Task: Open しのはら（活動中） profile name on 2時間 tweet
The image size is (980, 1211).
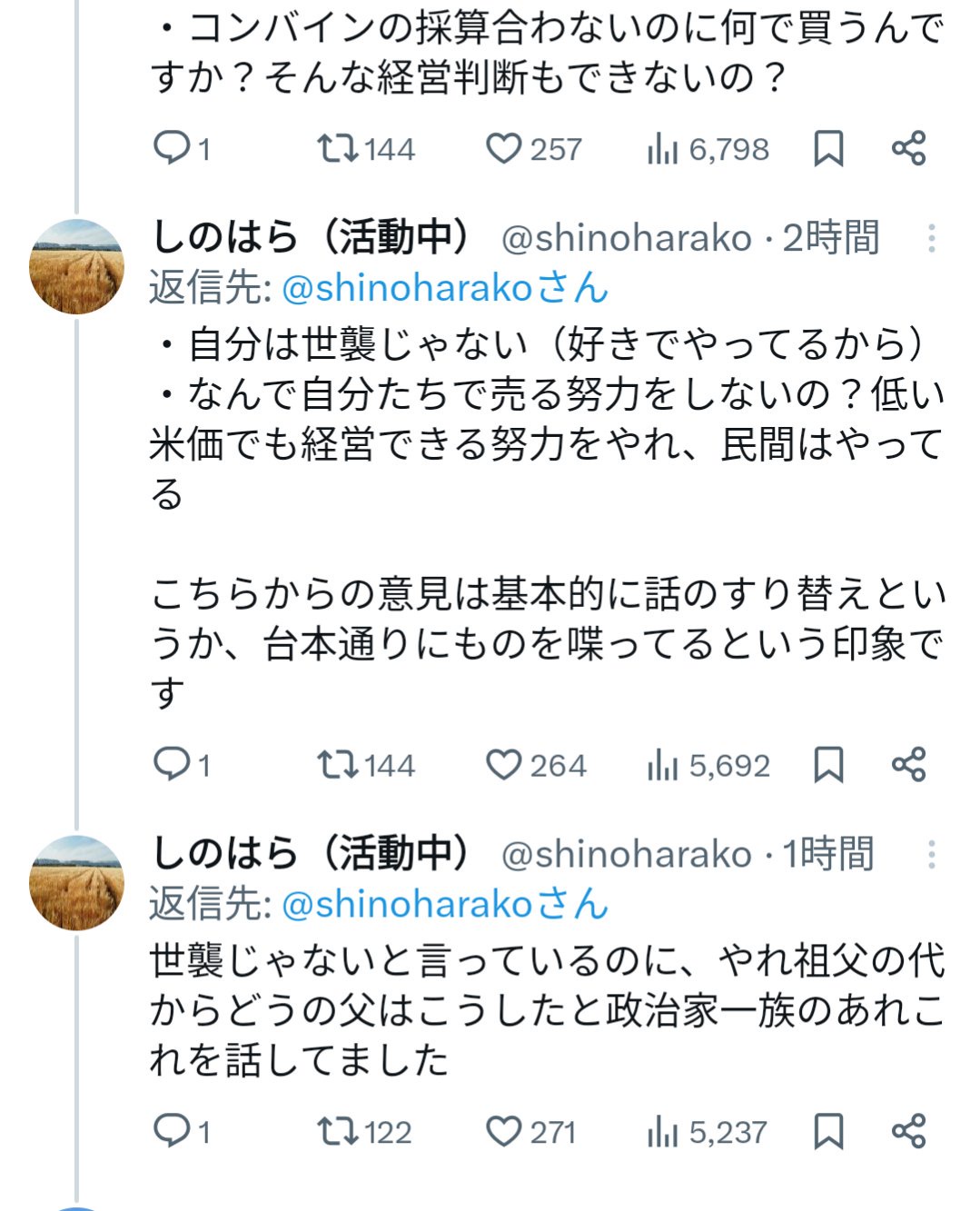Action: point(312,238)
